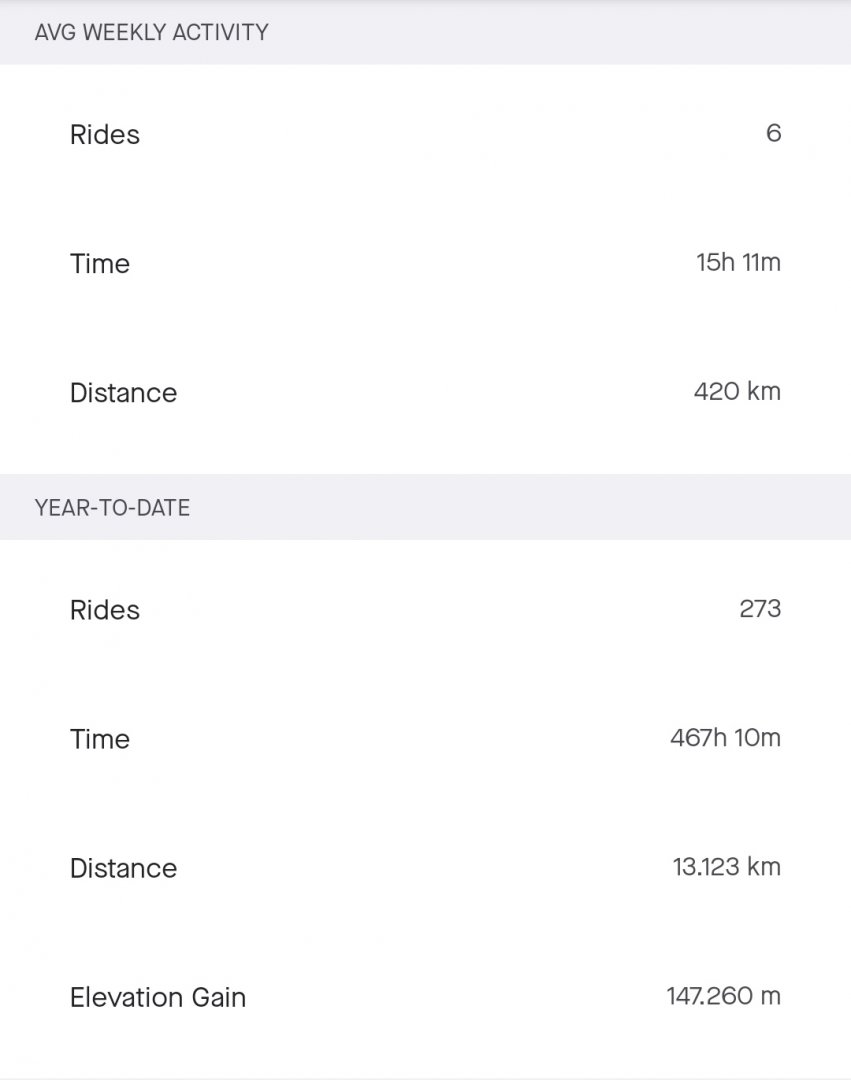851x1080 pixels.
Task: Open the Time label under Year-to-Date
Action: [100, 739]
